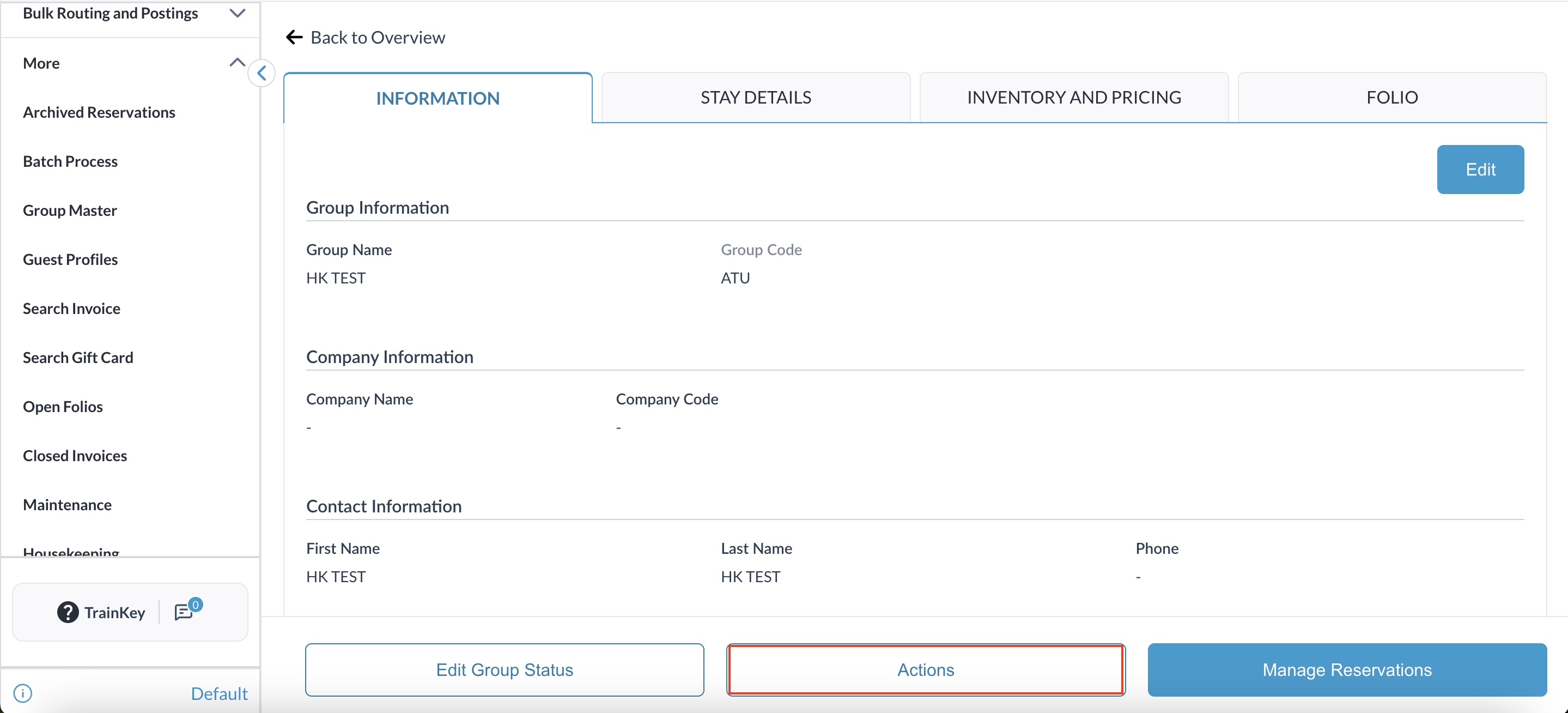Collapse the sidebar with the chevron button
The image size is (1568, 713).
point(262,74)
